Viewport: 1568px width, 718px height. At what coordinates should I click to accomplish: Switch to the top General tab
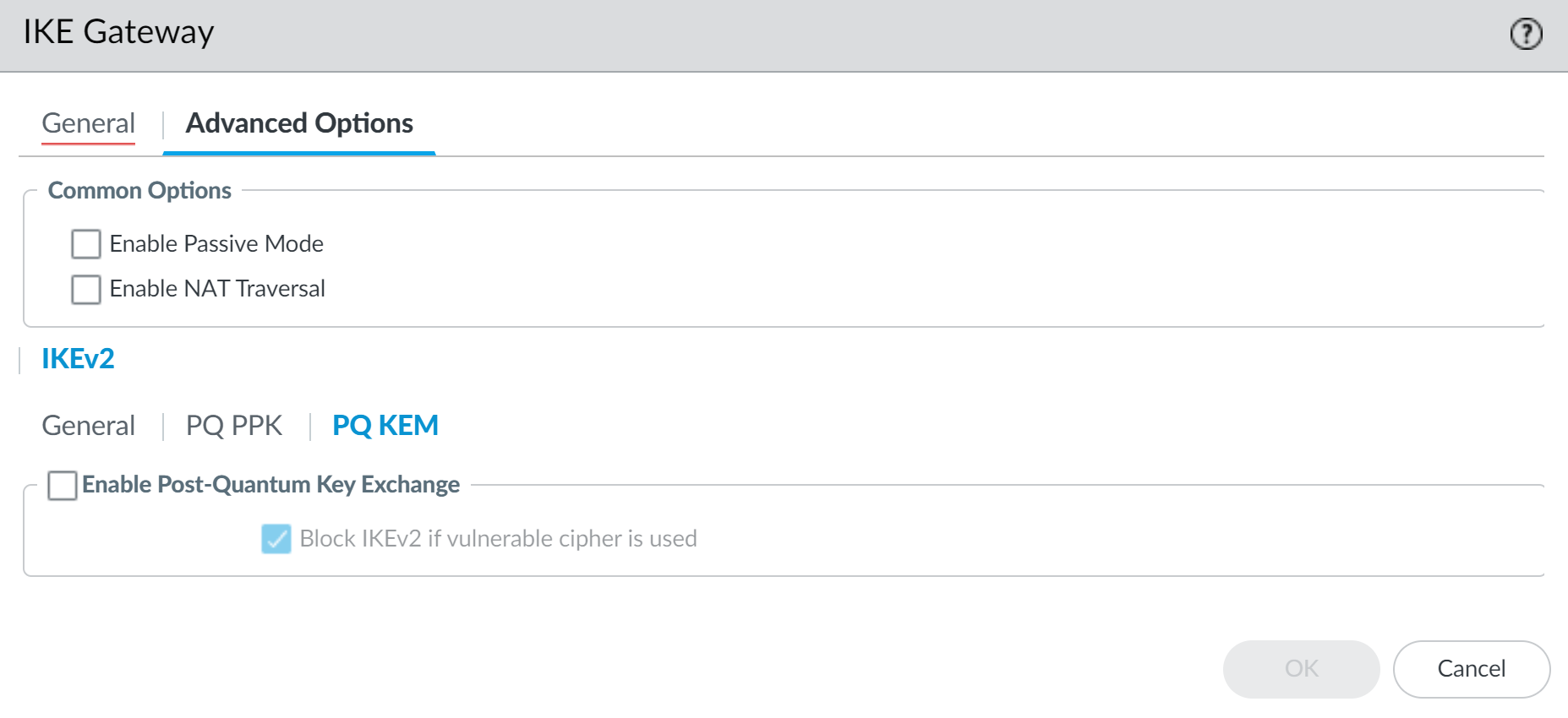click(88, 123)
